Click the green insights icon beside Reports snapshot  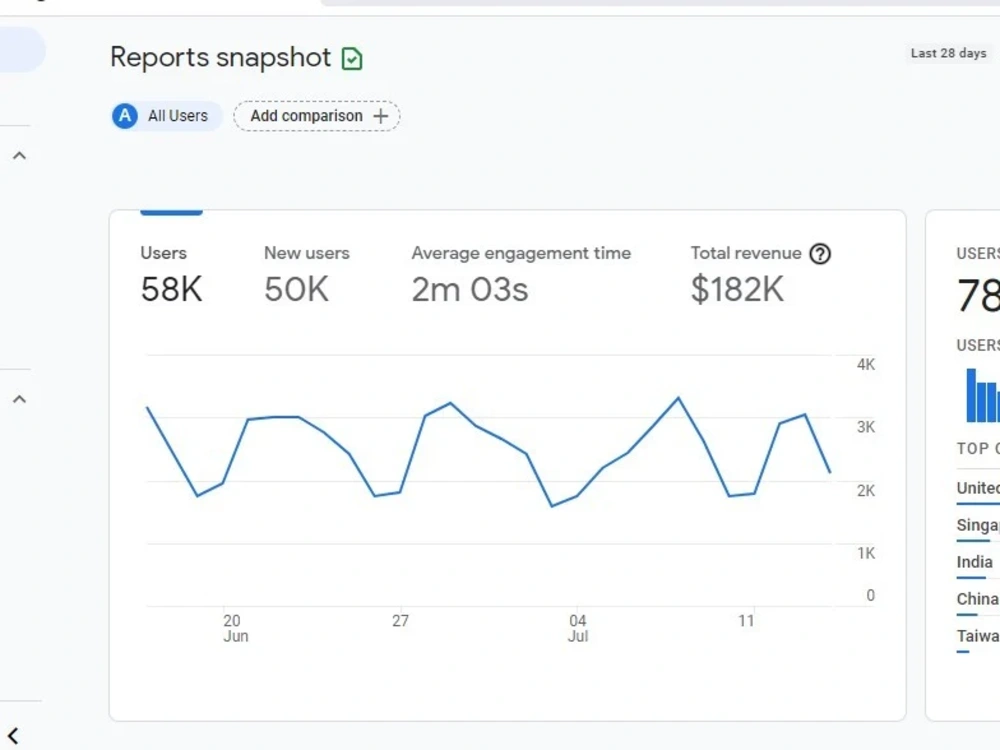pyautogui.click(x=352, y=59)
